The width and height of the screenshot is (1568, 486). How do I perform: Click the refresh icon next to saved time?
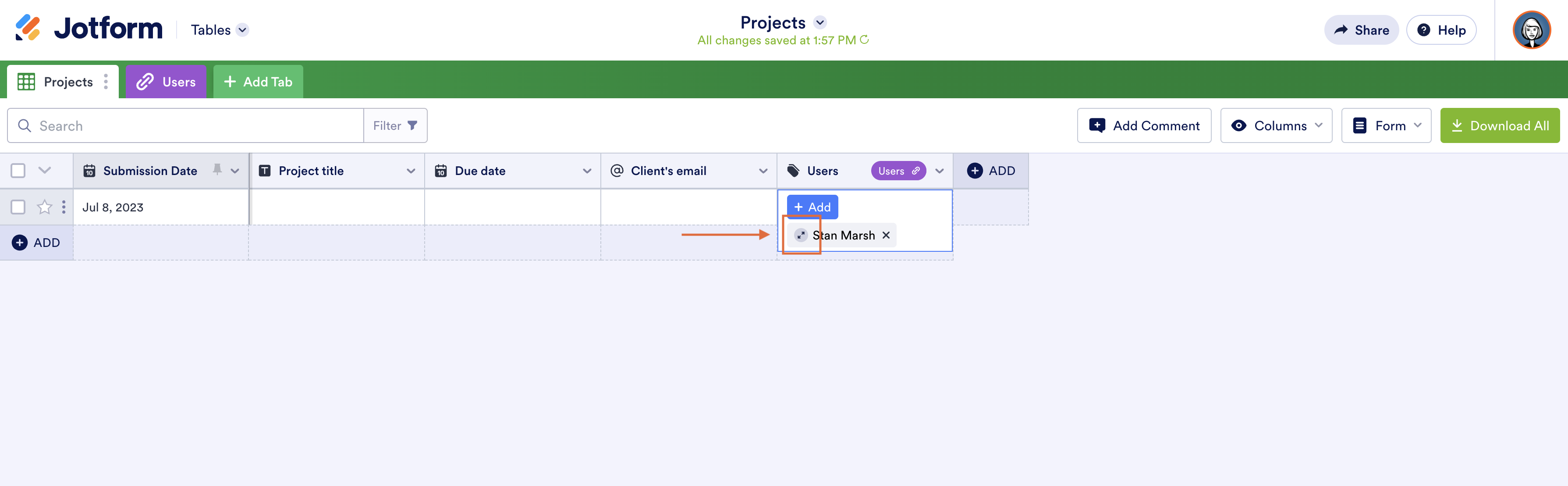pyautogui.click(x=864, y=40)
